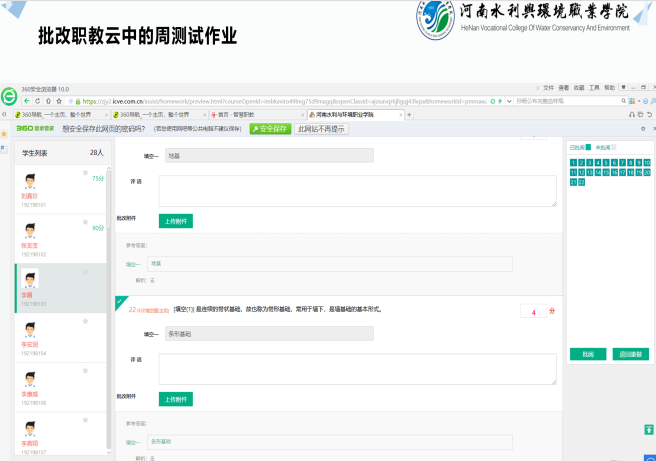Click the star icon beside student 李庄润

pos(86,321)
